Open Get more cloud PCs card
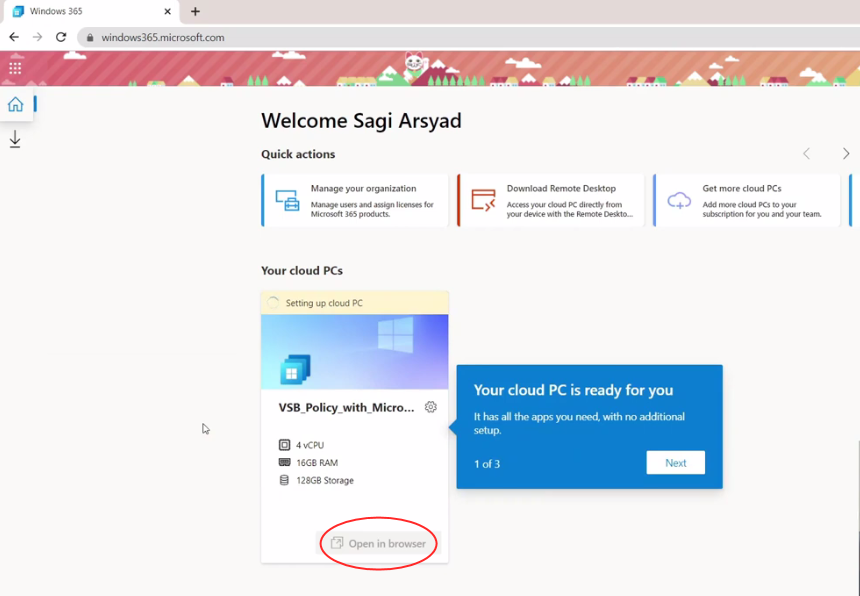860x596 pixels. click(x=746, y=200)
